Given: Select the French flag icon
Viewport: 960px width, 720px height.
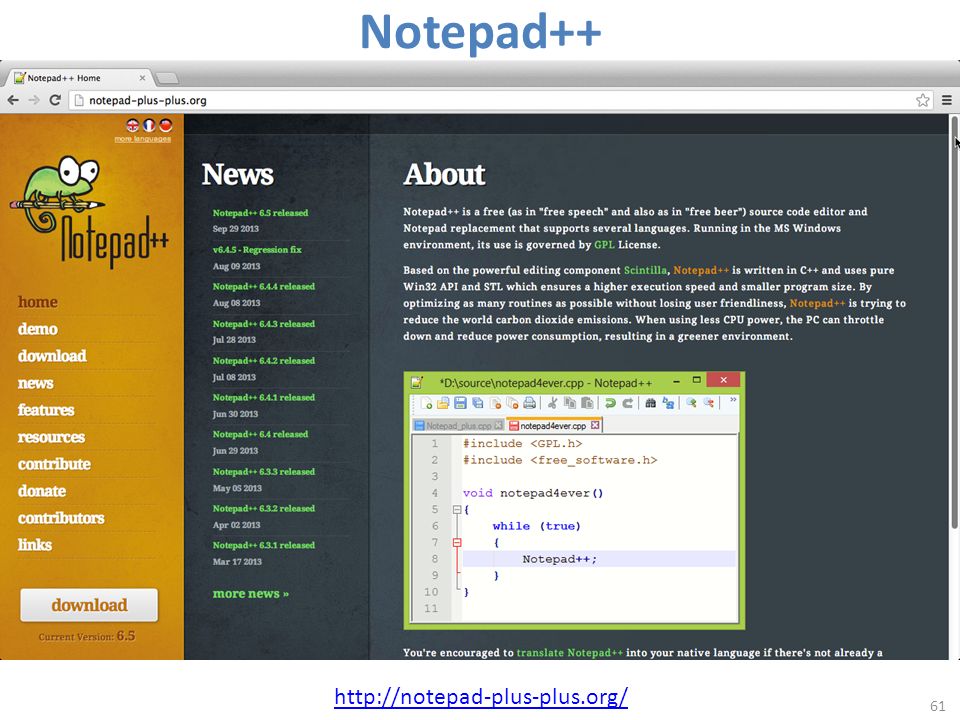Looking at the screenshot, I should tap(149, 125).
